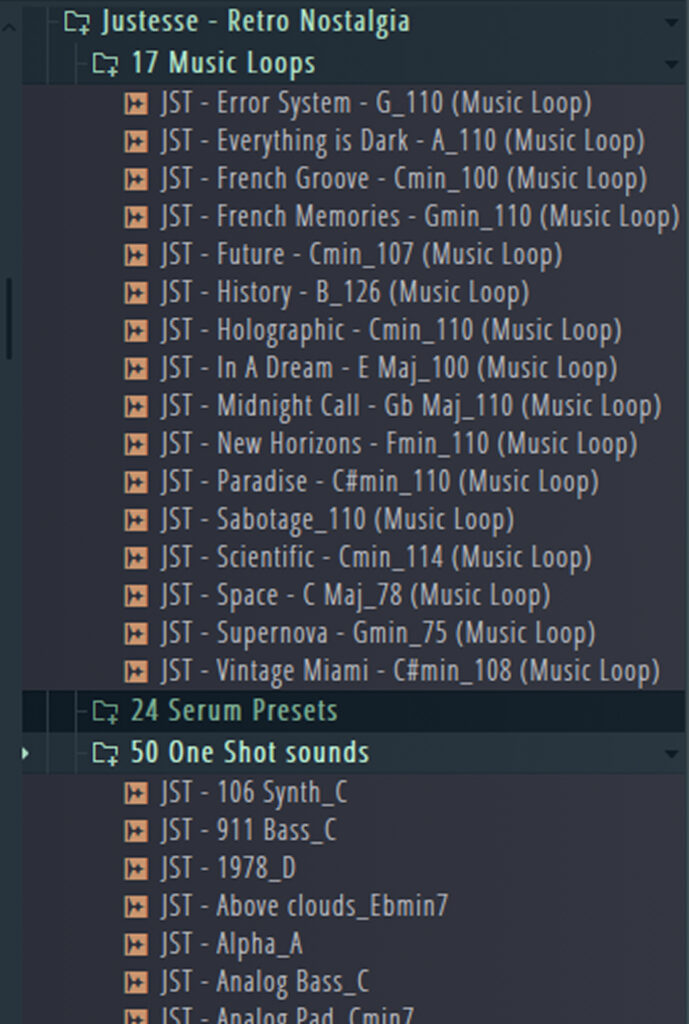Click the waveform icon beside History loop
This screenshot has width=689, height=1024.
(x=135, y=293)
